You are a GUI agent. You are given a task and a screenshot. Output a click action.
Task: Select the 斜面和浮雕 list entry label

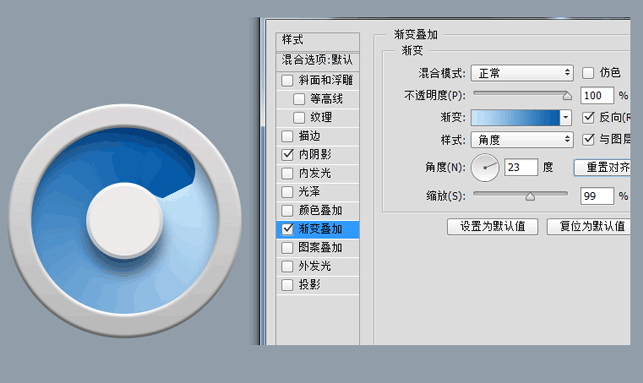pyautogui.click(x=326, y=80)
